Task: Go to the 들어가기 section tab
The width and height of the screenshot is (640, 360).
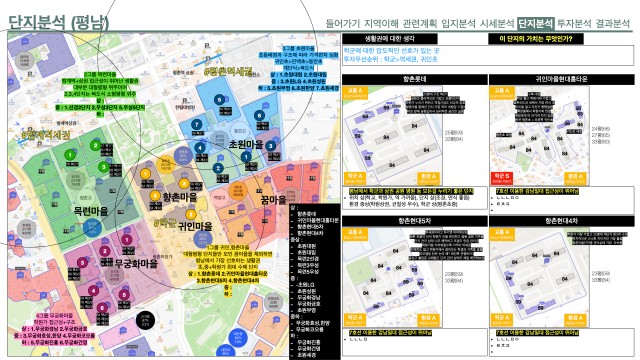Action: pyautogui.click(x=342, y=23)
